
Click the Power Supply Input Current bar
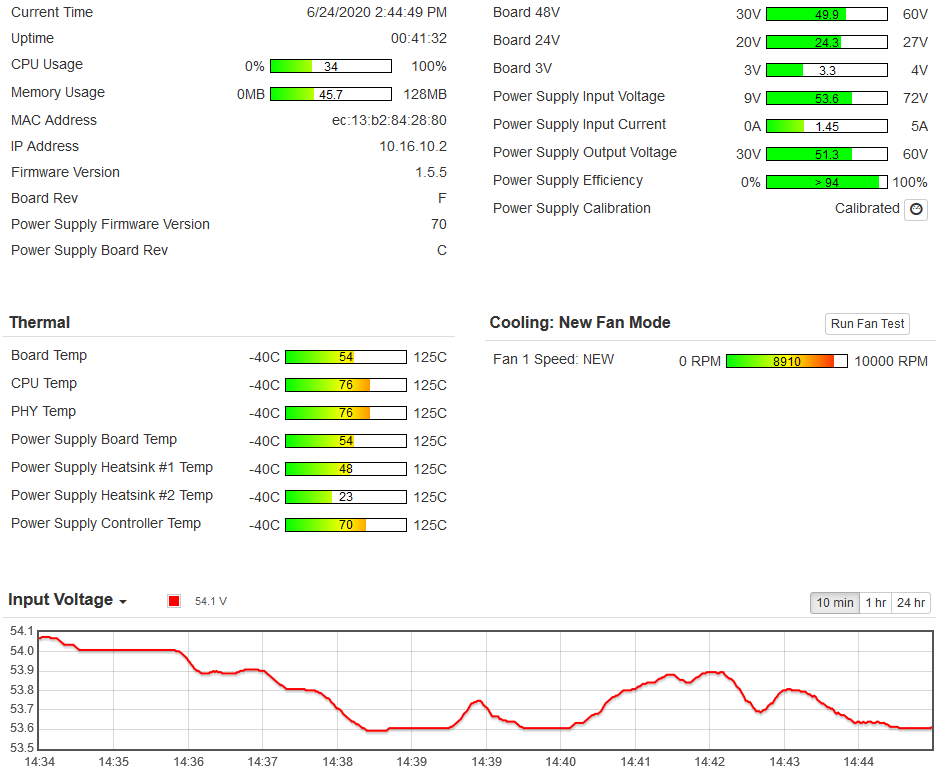coord(826,126)
